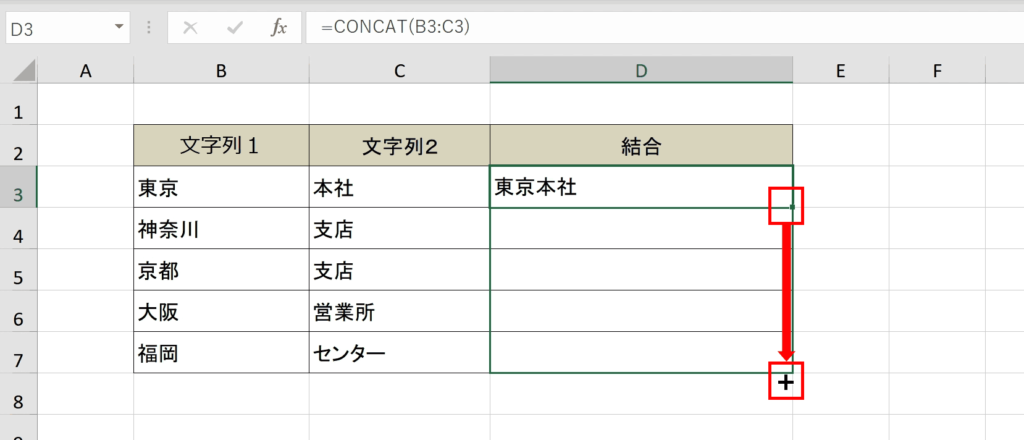Select the 結合 header cell
Screen dimensions: 1024x440
pyautogui.click(x=641, y=146)
